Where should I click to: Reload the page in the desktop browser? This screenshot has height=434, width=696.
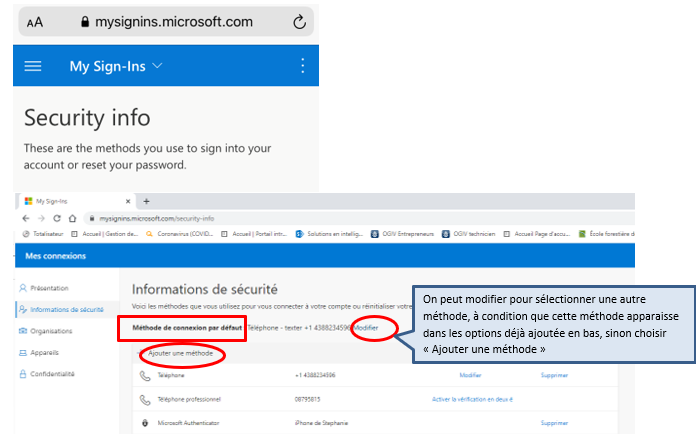click(57, 218)
